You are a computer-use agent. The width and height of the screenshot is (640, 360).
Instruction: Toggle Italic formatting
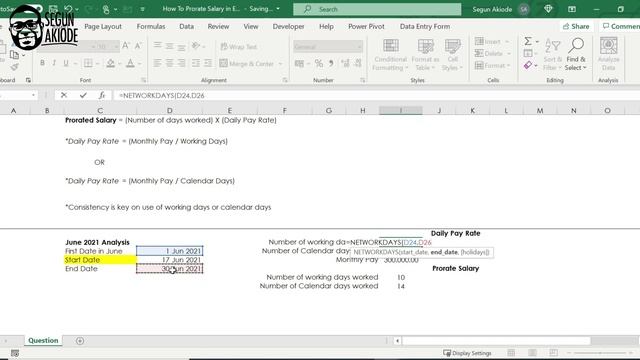coord(54,63)
